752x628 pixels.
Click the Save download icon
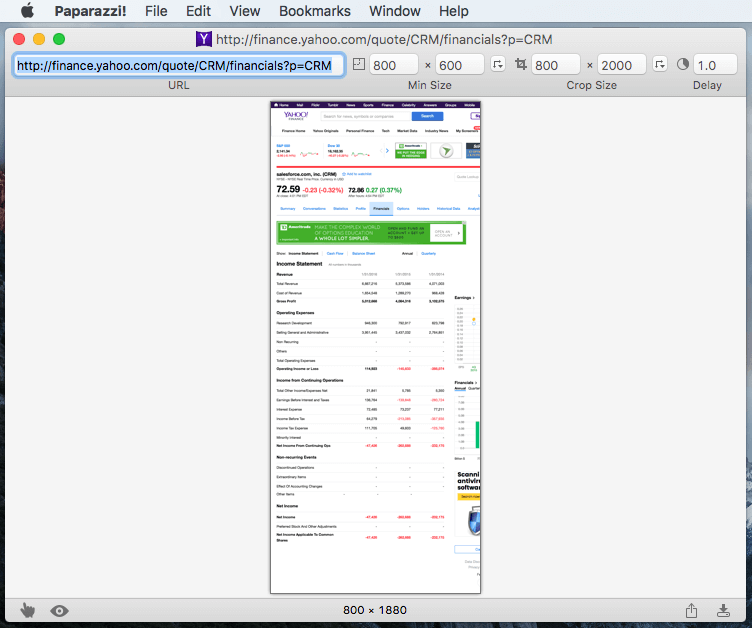(x=723, y=610)
